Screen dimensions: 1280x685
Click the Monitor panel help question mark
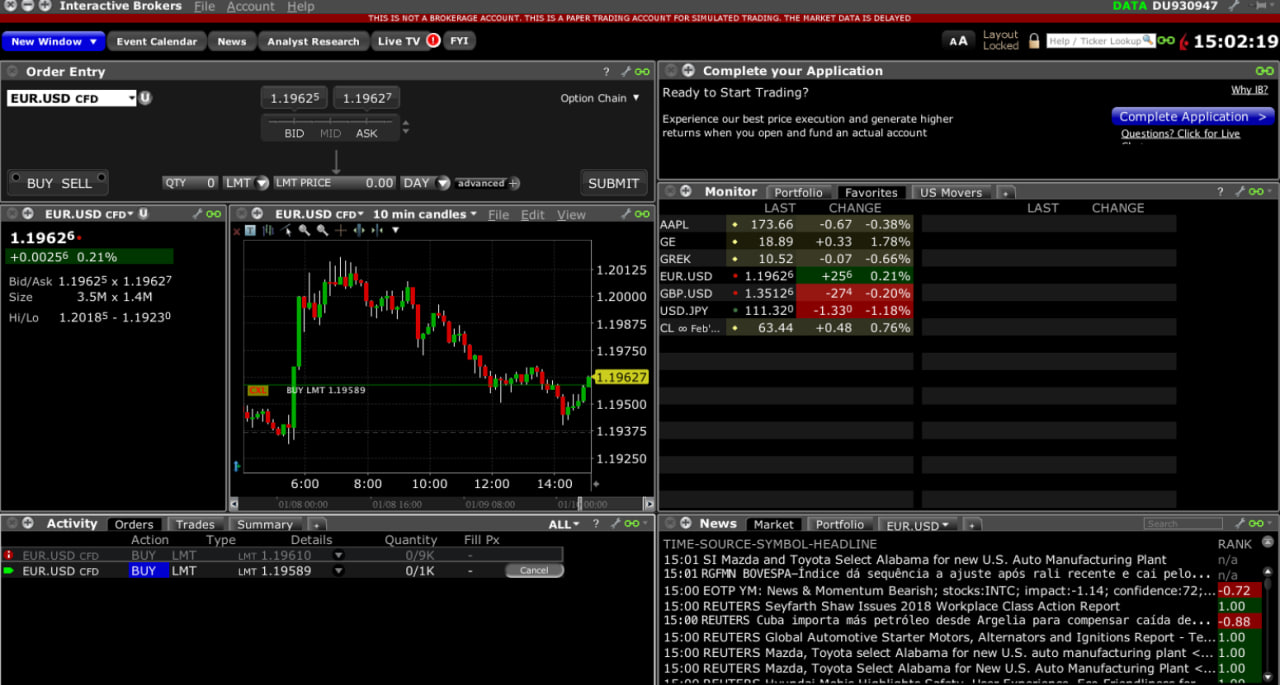coord(1220,192)
